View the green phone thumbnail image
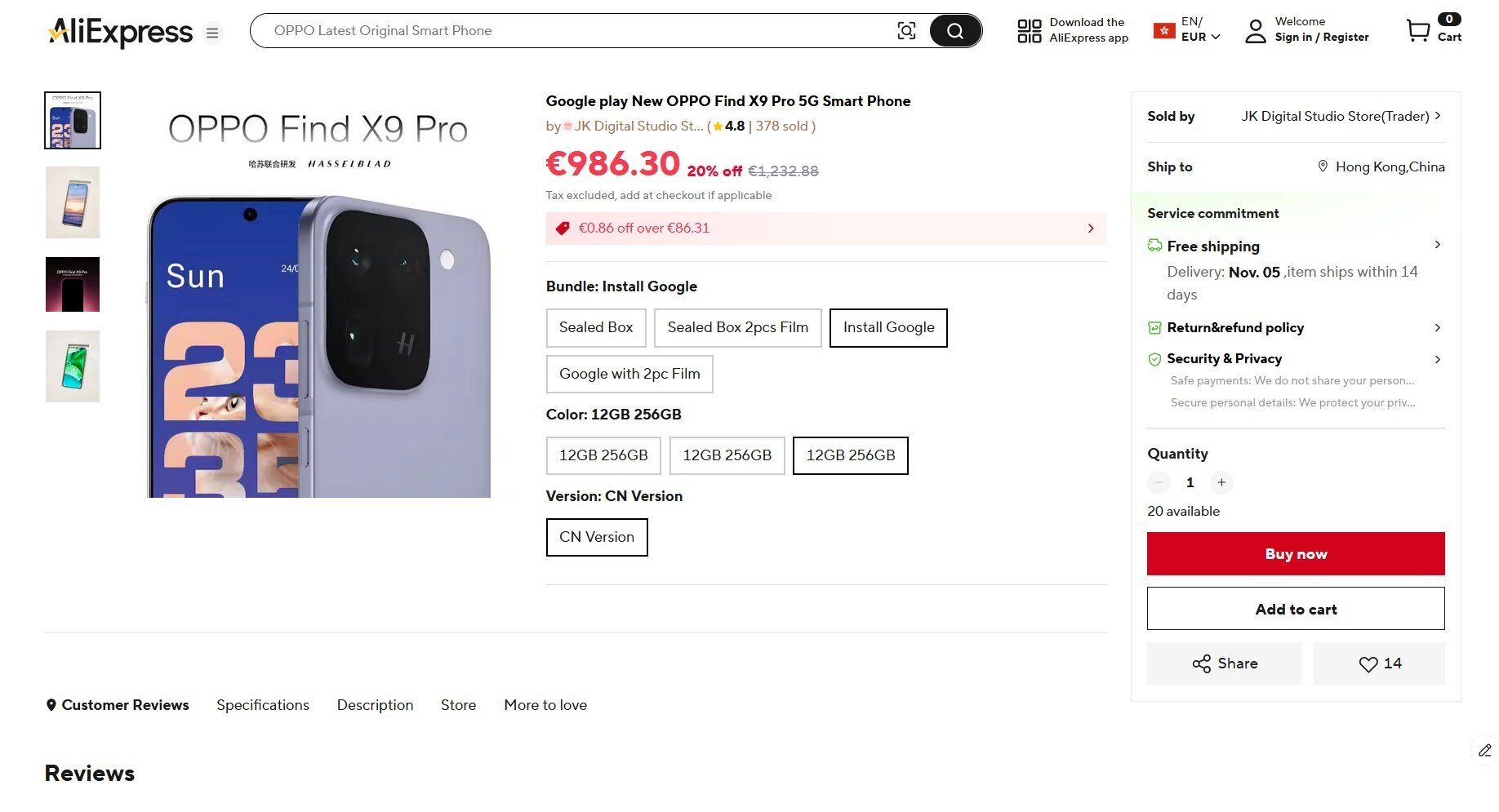This screenshot has height=812, width=1499. (73, 366)
